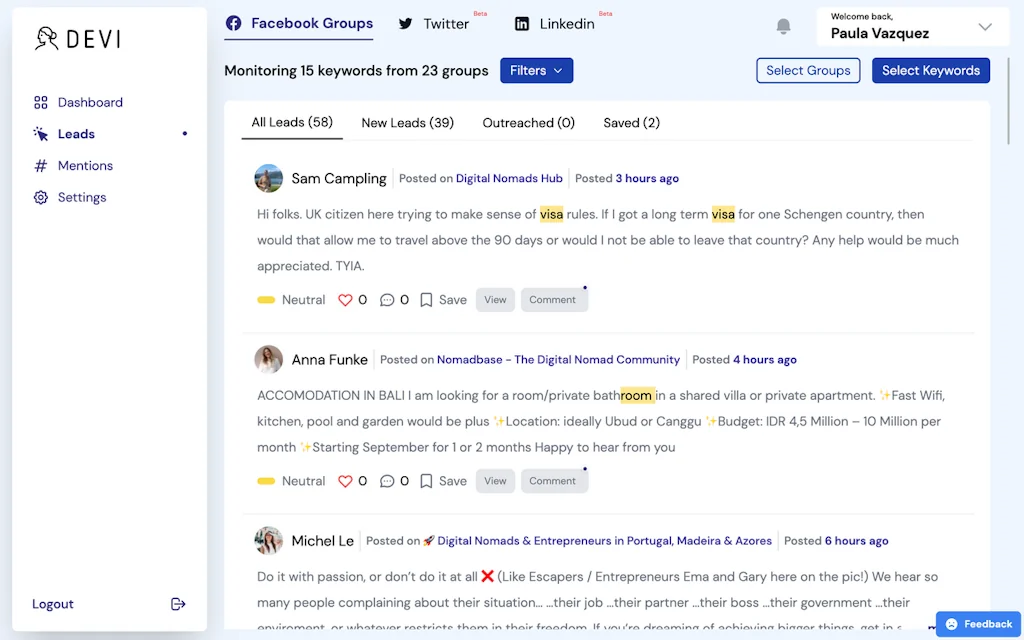Click comment bubble icon on Anna Funke's post
1024x640 pixels.
tap(387, 481)
